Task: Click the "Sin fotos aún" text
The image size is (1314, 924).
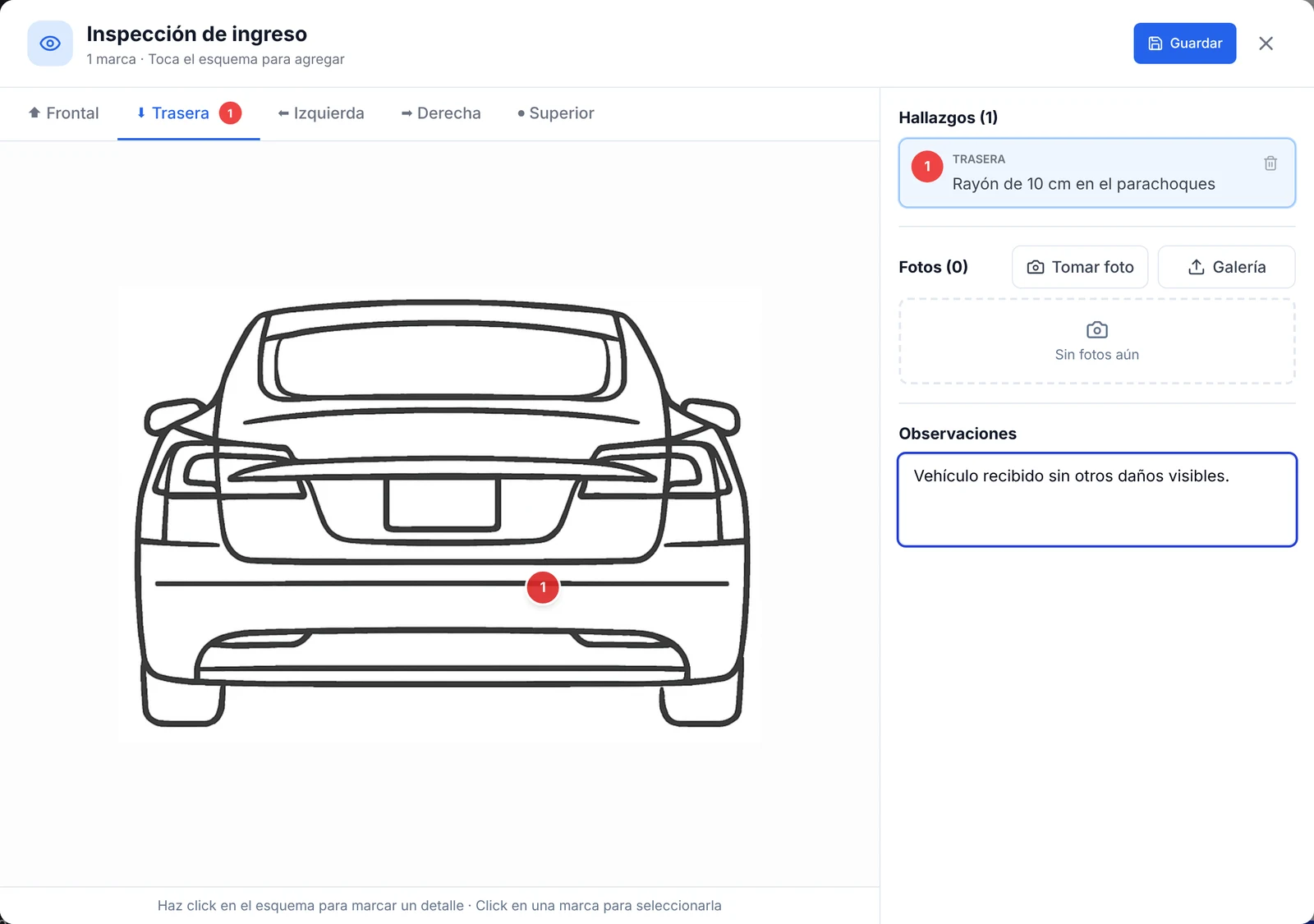Action: (x=1097, y=355)
